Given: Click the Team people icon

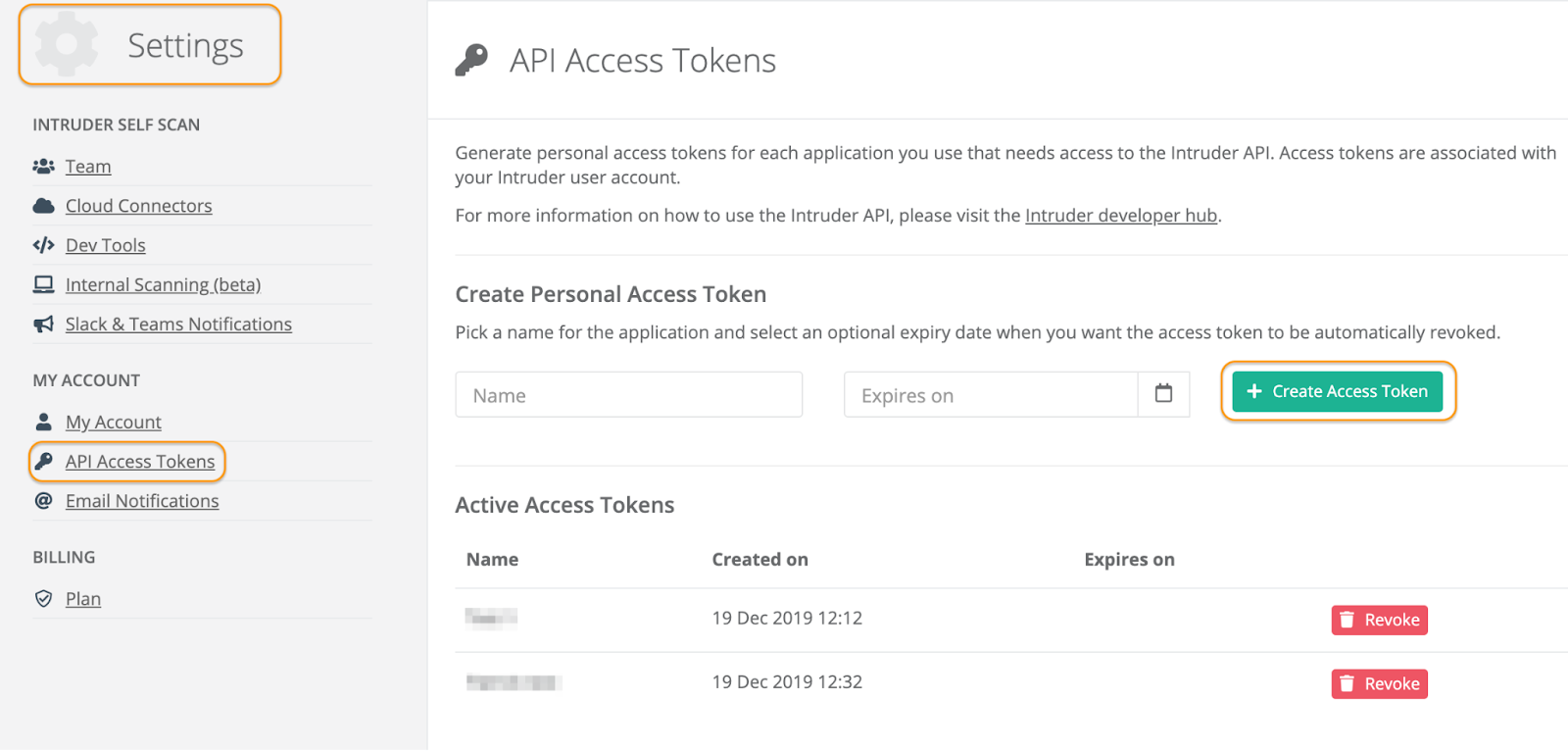Looking at the screenshot, I should coord(43,167).
